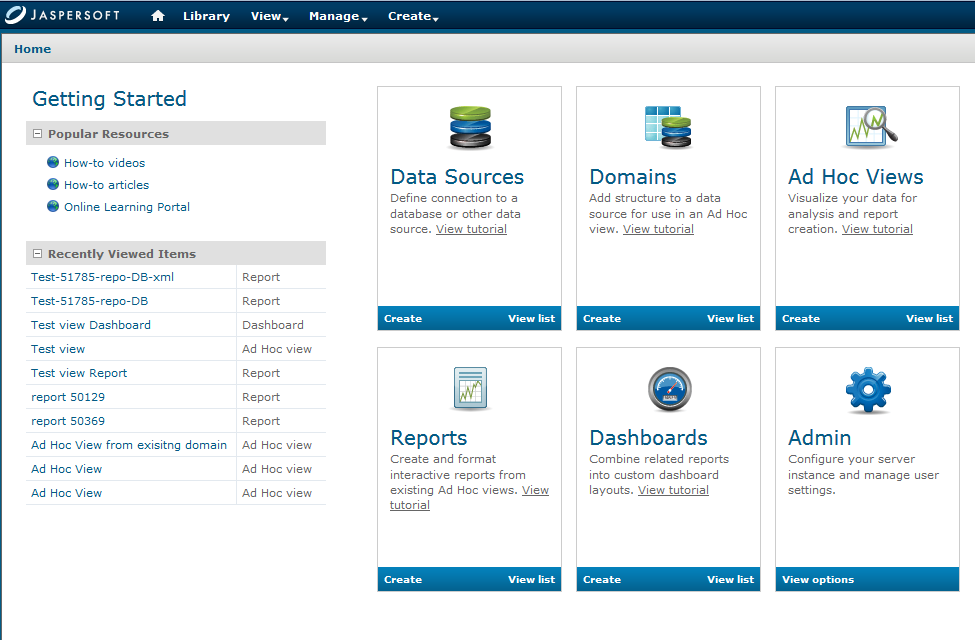Click Create in Data Sources card
The height and width of the screenshot is (640, 975).
pyautogui.click(x=403, y=318)
